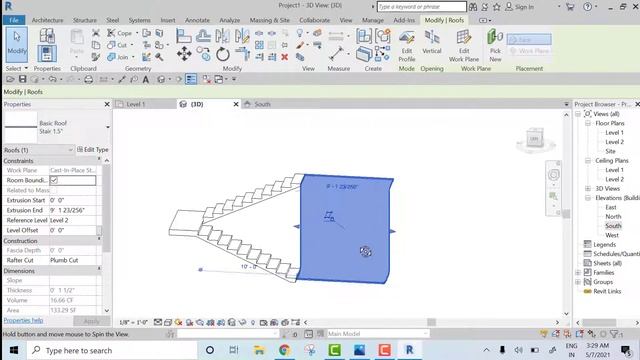Select the Move tool

point(184,54)
